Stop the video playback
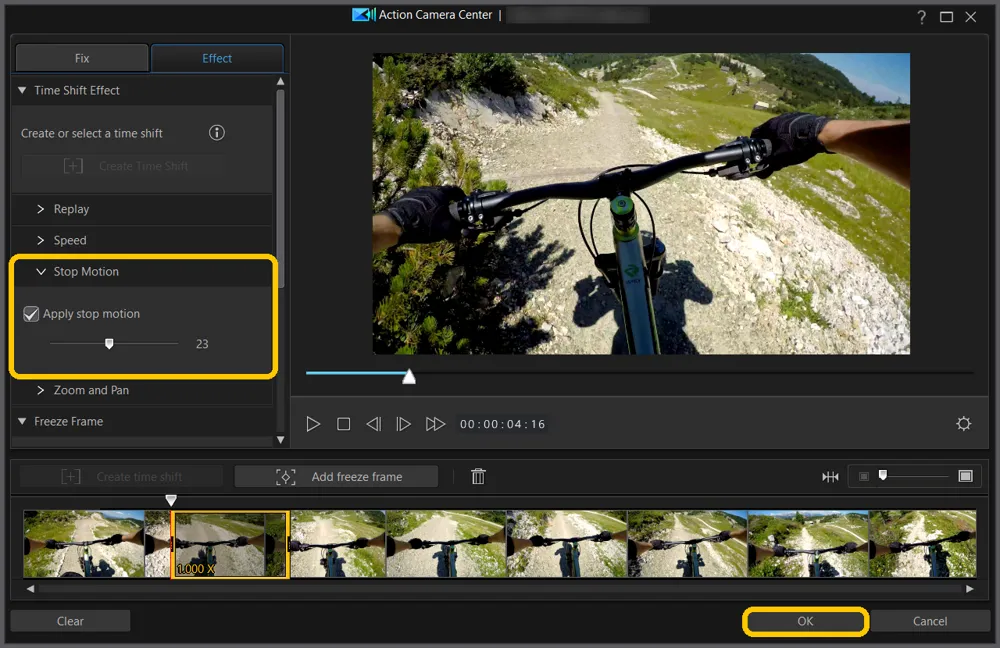Viewport: 1000px width, 648px height. [343, 424]
